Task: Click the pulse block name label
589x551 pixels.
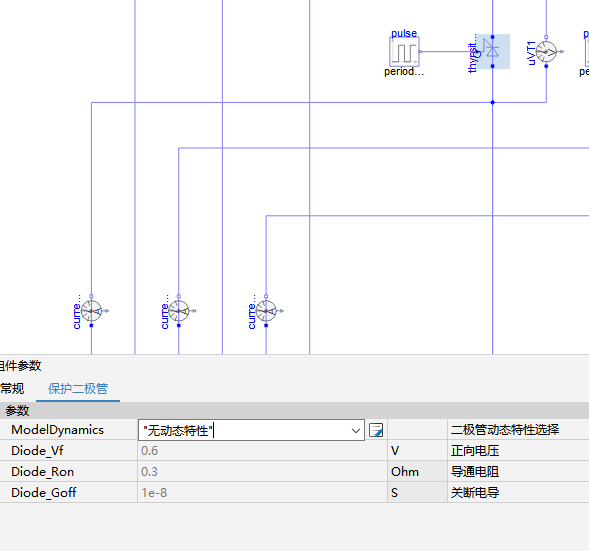Action: [x=404, y=33]
